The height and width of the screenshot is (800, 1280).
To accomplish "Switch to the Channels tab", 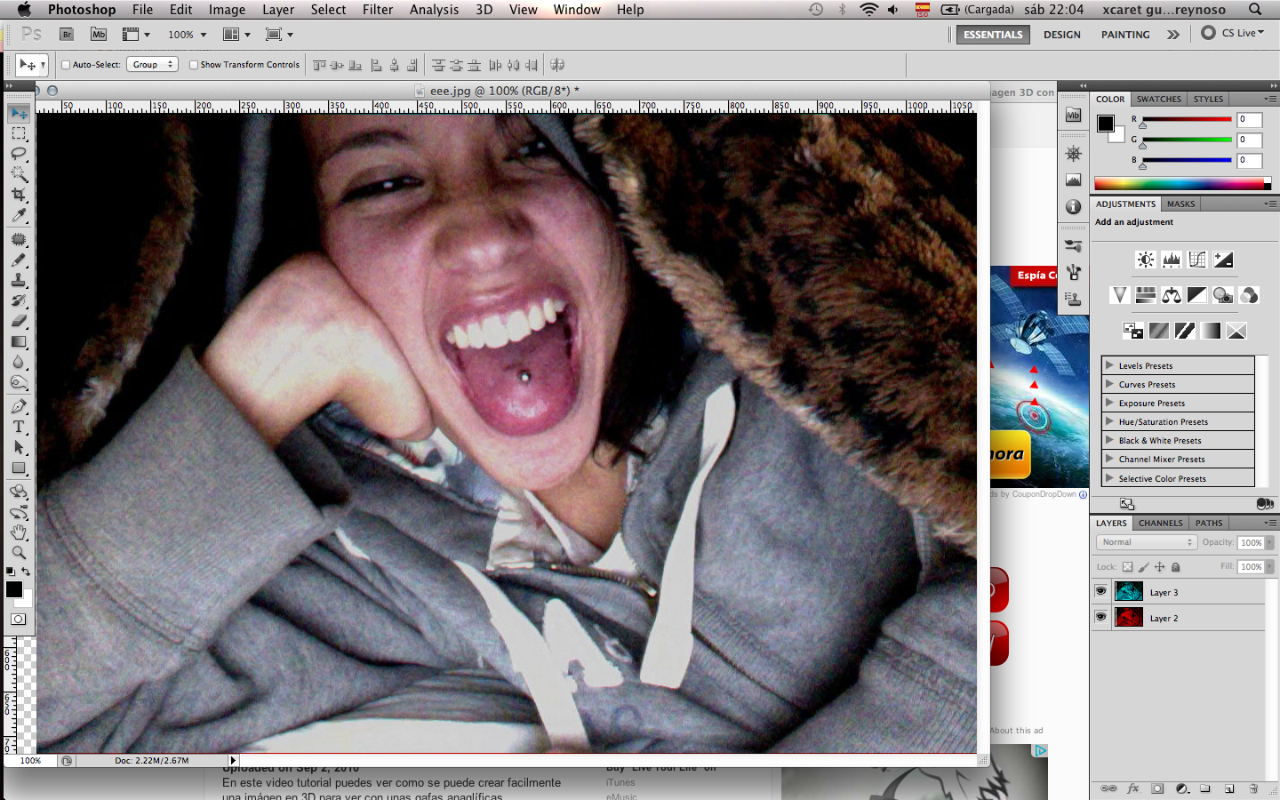I will tap(1160, 523).
